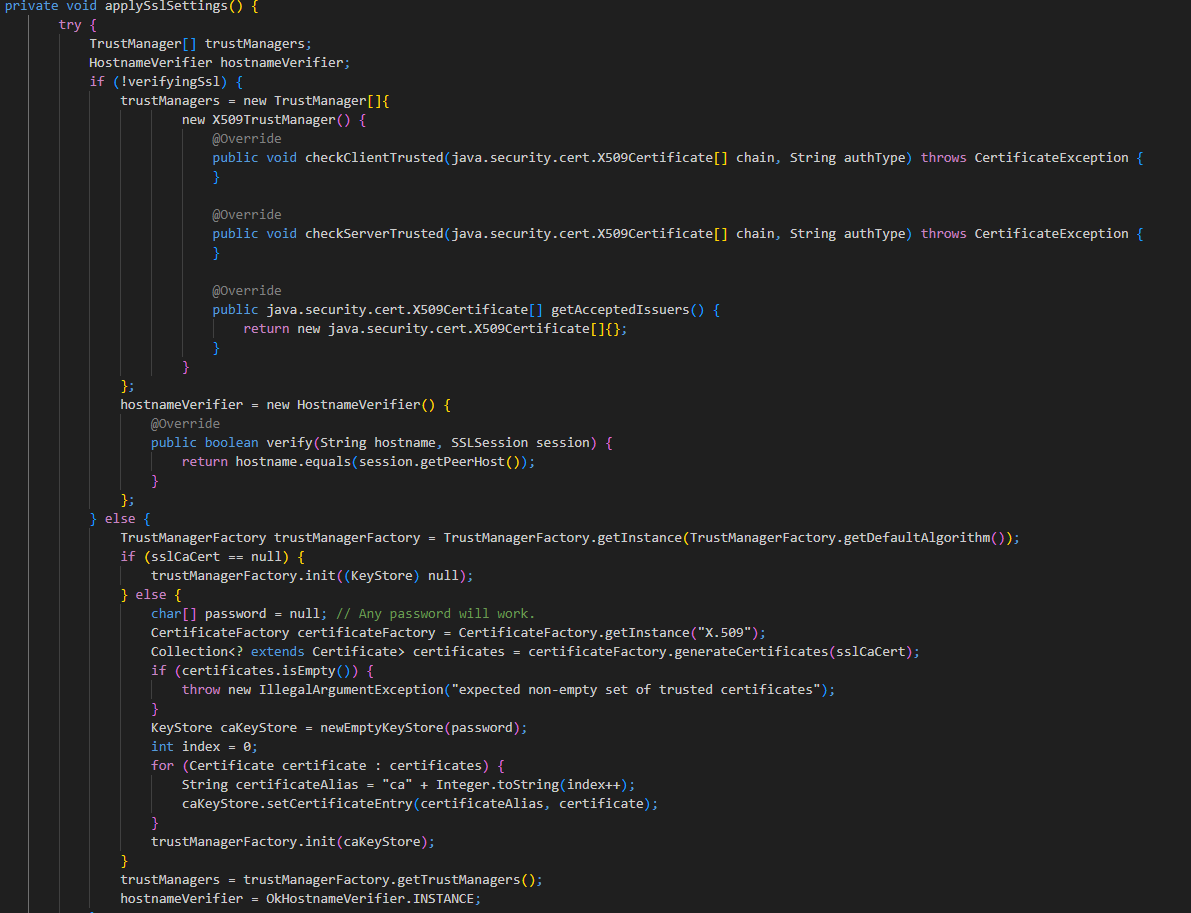Click the IllegalArgumentException throw statement
This screenshot has width=1191, height=913.
(350, 689)
